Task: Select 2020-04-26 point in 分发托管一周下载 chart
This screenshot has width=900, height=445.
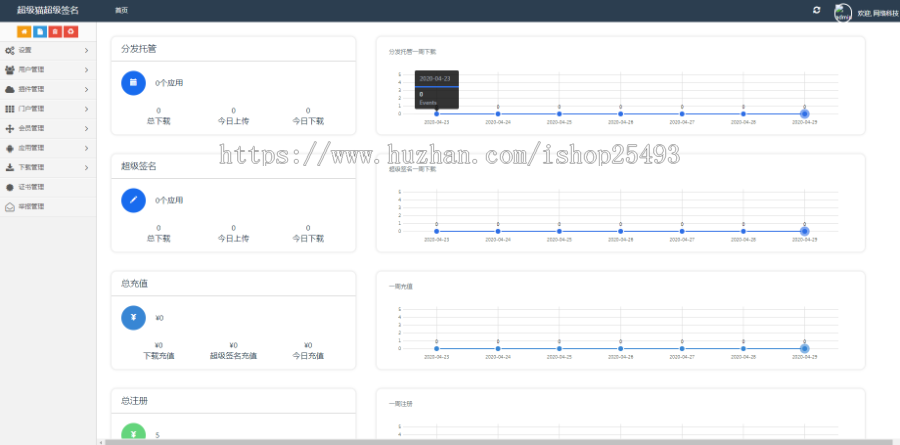Action: pyautogui.click(x=620, y=114)
